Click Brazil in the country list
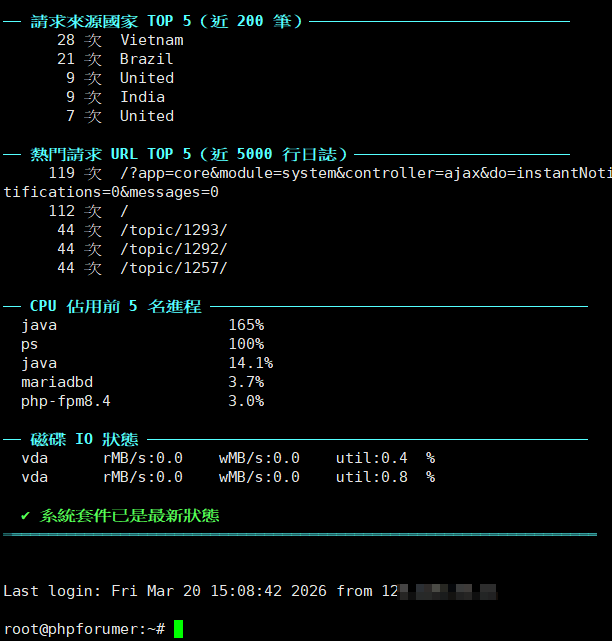612x641 pixels. point(146,59)
